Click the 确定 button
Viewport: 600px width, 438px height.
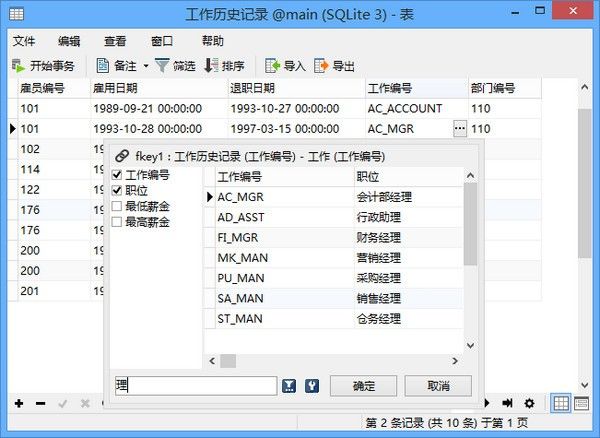point(365,385)
